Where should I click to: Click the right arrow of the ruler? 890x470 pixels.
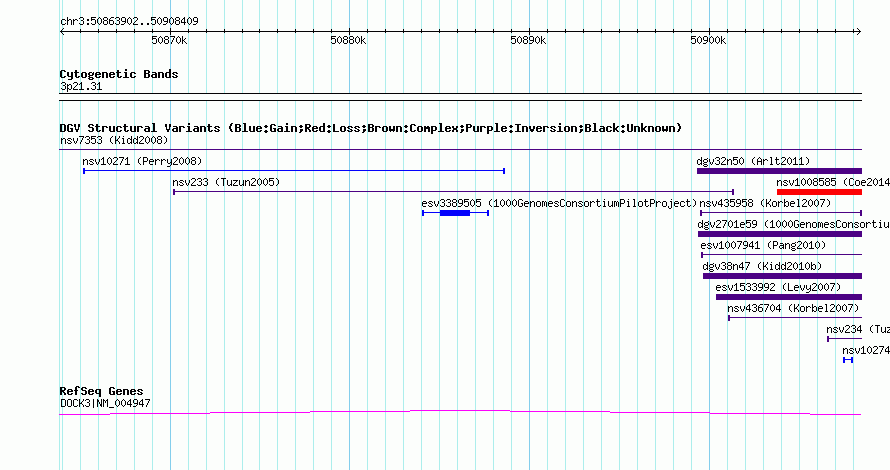pyautogui.click(x=858, y=32)
